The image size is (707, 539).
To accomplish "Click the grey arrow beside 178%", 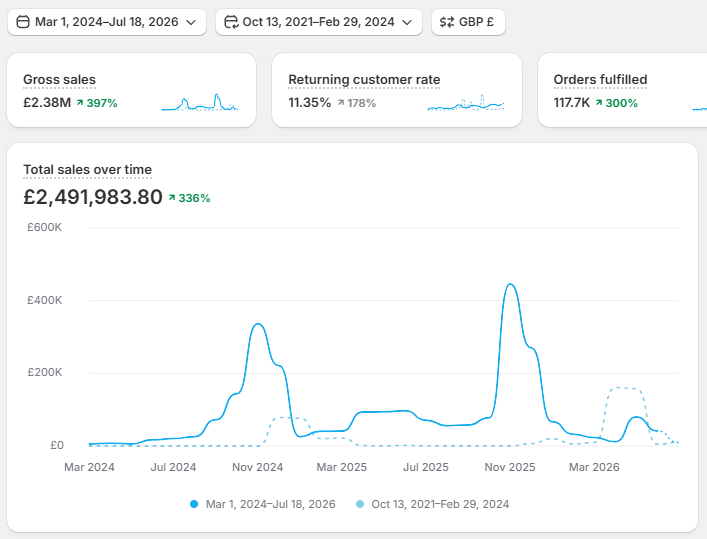I will (x=341, y=103).
